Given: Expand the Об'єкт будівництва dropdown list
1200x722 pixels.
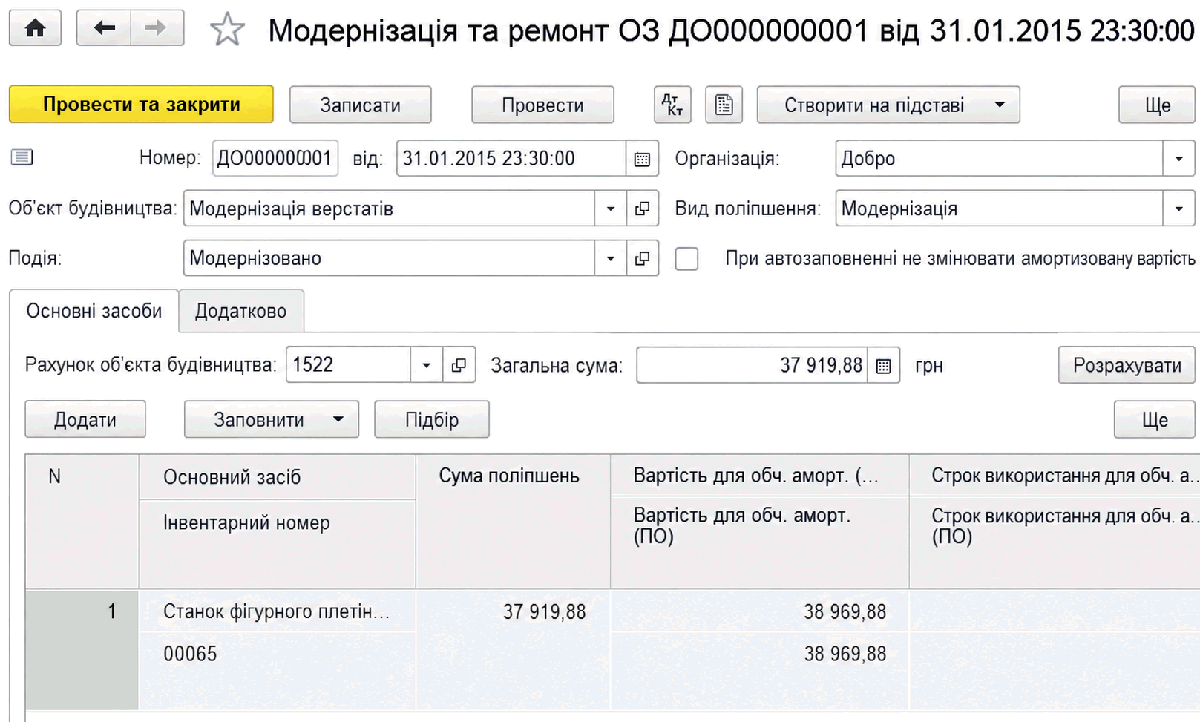Looking at the screenshot, I should click(x=611, y=209).
